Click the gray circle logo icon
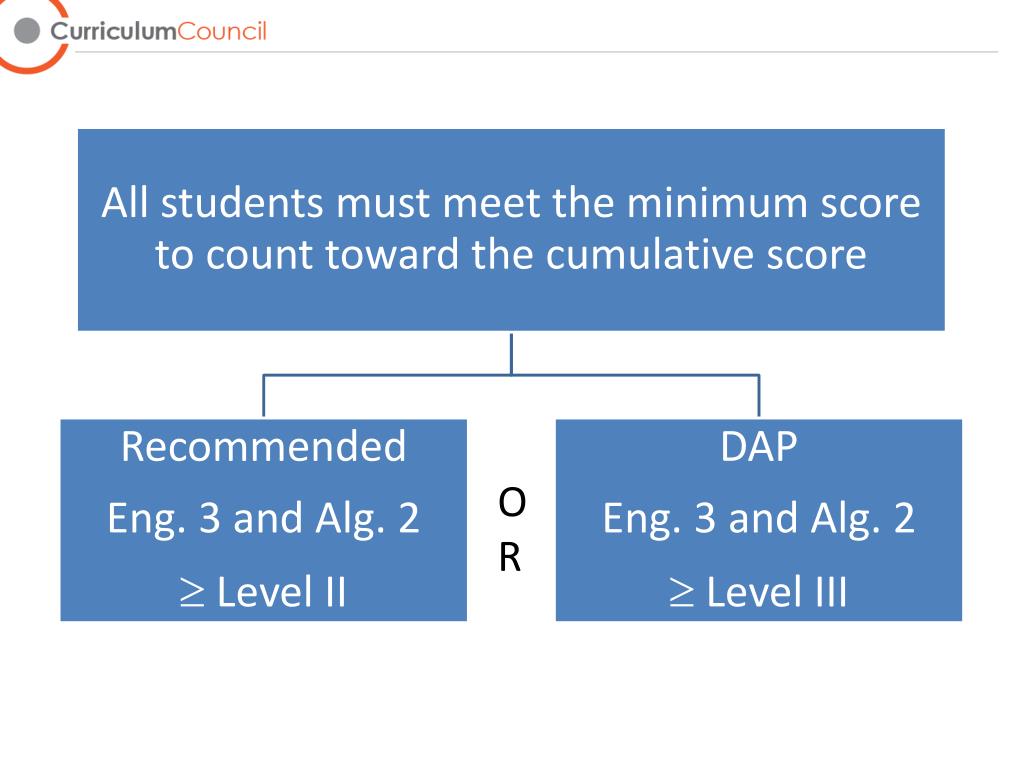Image resolution: width=1024 pixels, height=768 pixels. (x=27, y=31)
